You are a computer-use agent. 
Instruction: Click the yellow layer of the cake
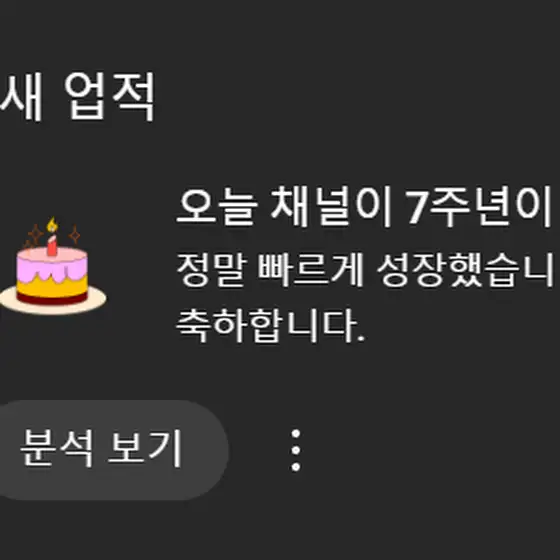(52, 287)
